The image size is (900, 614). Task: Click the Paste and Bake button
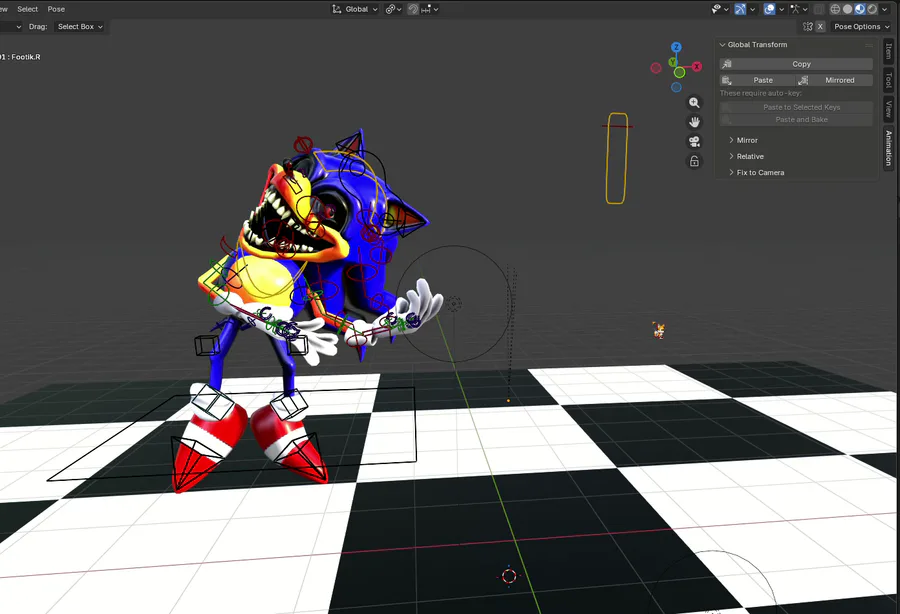pyautogui.click(x=796, y=120)
